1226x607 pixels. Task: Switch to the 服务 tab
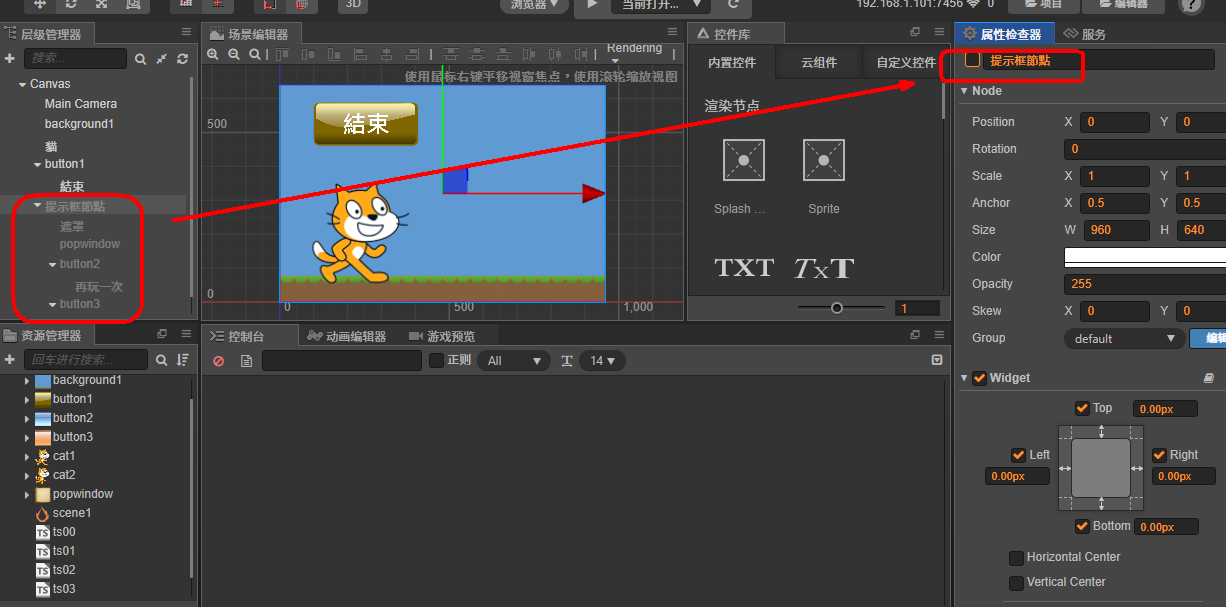(x=1086, y=34)
